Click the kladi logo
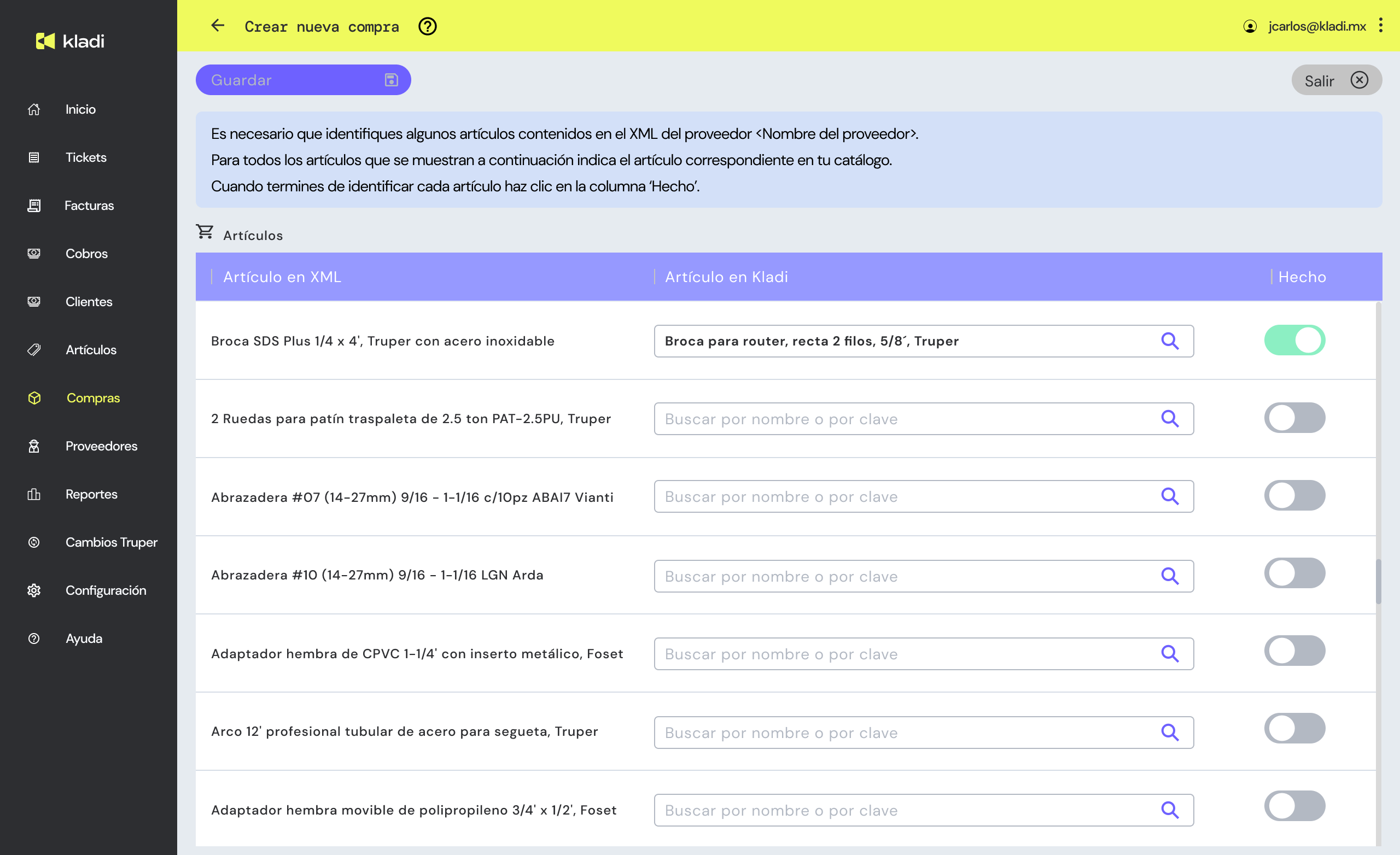The width and height of the screenshot is (1400, 855). pos(71,41)
